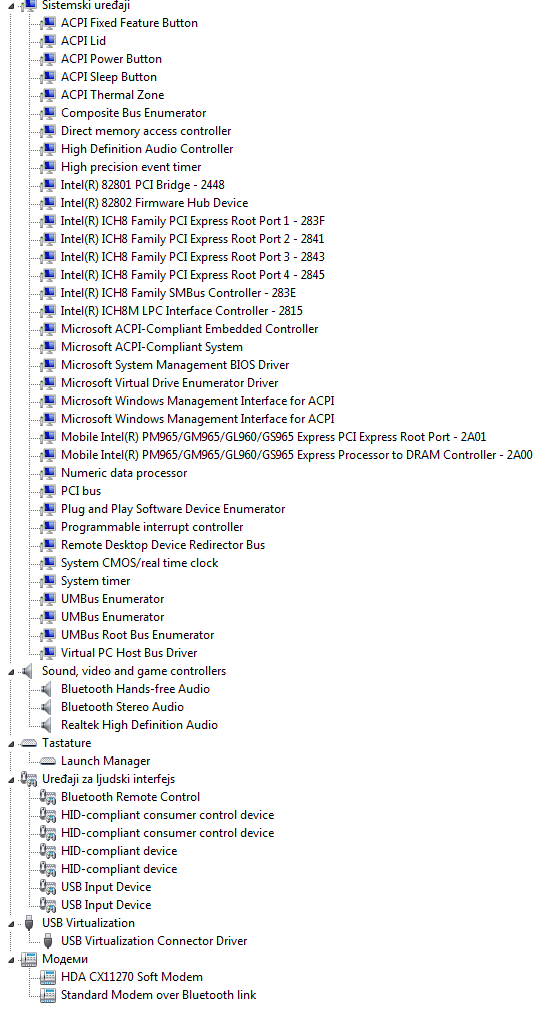Click the ACPI Thermal Zone device icon
Viewport: 555px width, 1014px height.
[48, 95]
